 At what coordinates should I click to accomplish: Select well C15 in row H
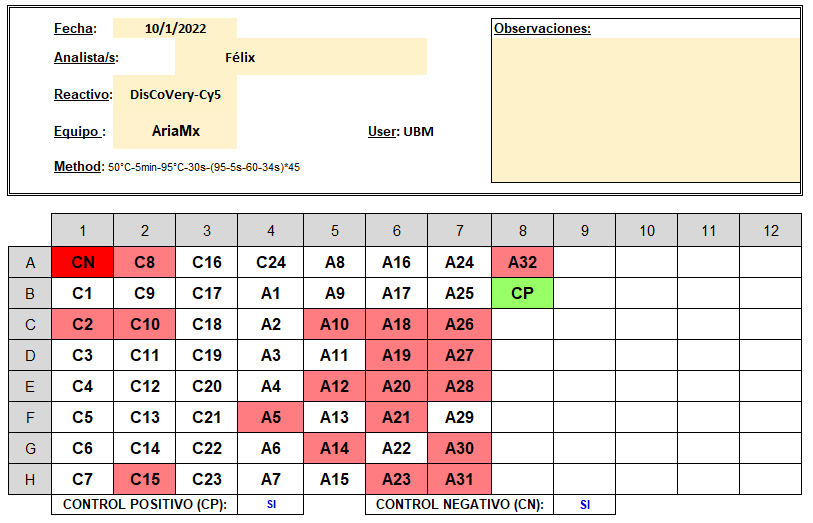[x=145, y=479]
